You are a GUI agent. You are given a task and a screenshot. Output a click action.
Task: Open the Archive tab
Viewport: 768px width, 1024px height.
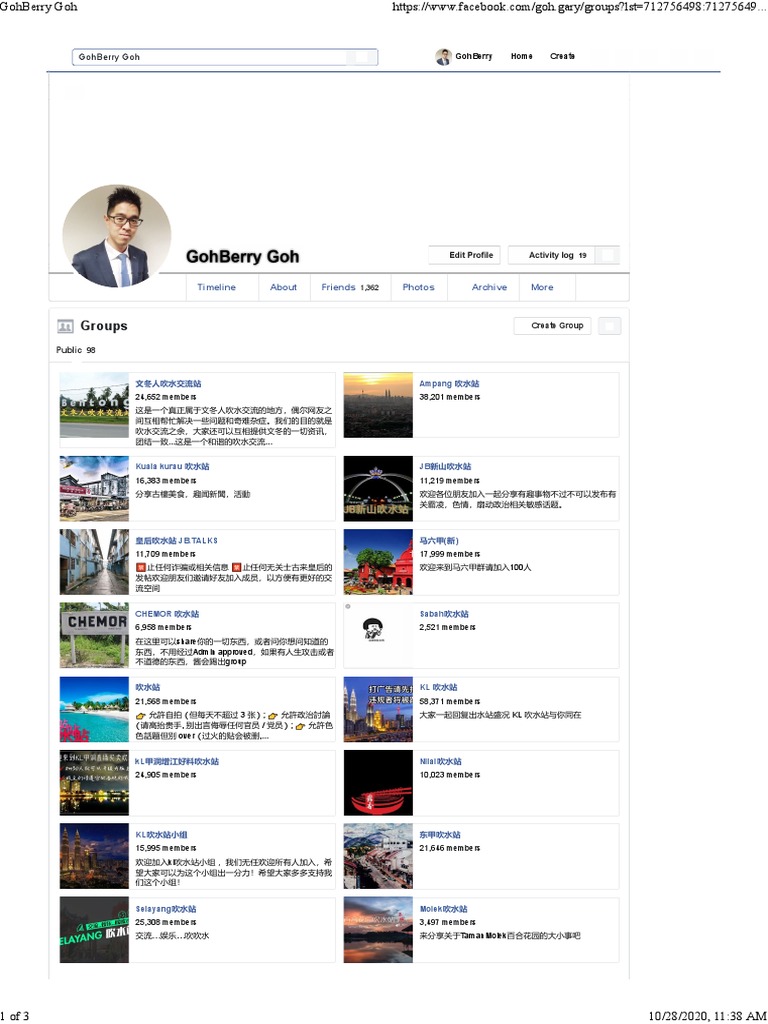[489, 287]
